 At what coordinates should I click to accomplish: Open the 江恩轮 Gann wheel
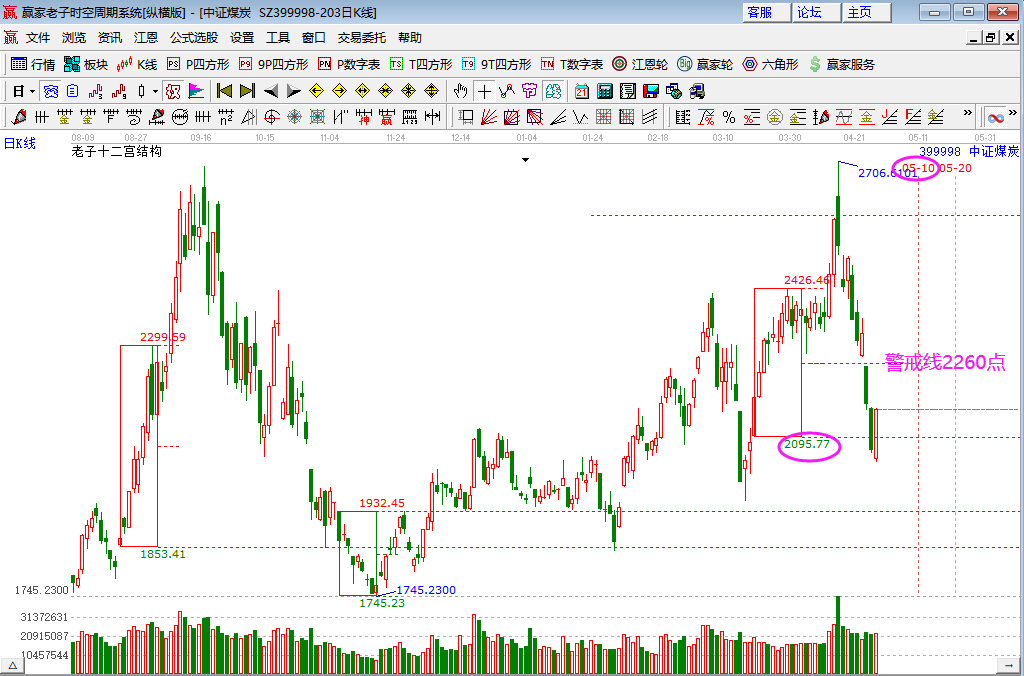[x=640, y=64]
